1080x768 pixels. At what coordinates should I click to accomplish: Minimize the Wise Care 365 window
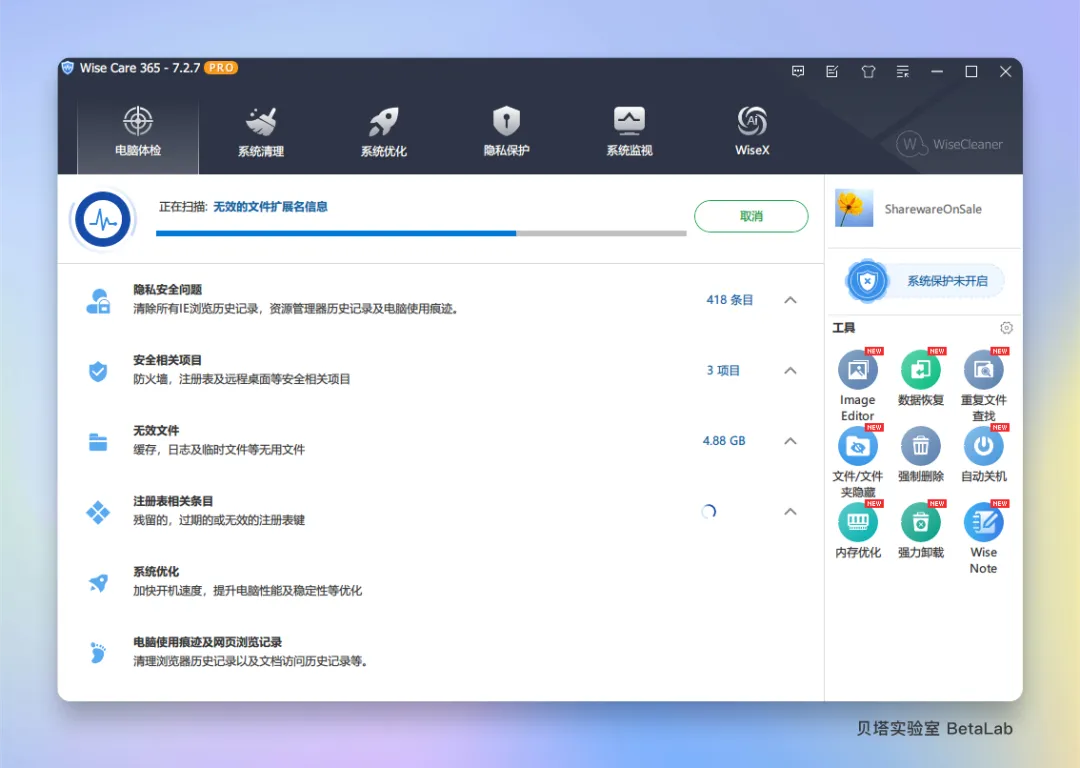[x=937, y=71]
